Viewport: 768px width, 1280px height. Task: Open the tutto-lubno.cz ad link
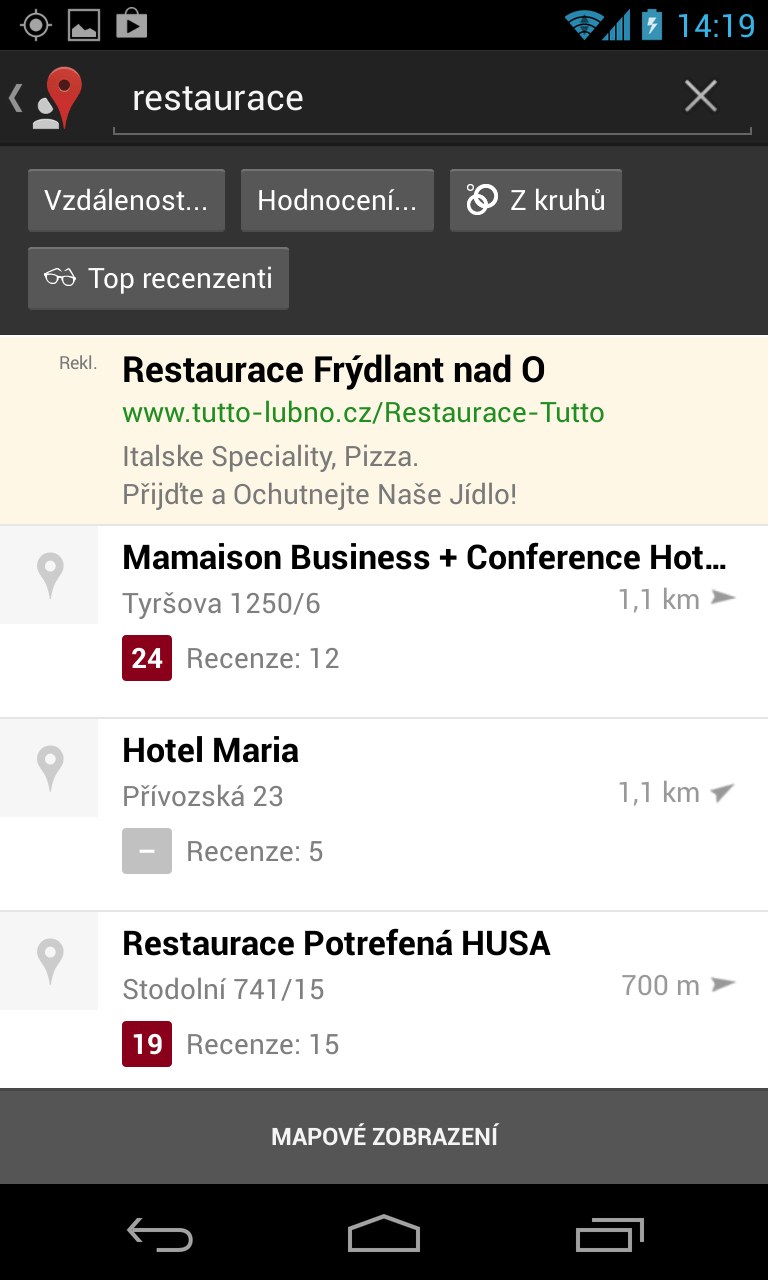point(363,413)
